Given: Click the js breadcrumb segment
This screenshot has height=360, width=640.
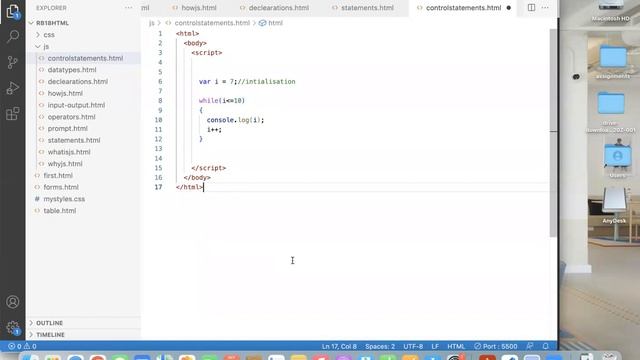Looking at the screenshot, I should point(151,23).
